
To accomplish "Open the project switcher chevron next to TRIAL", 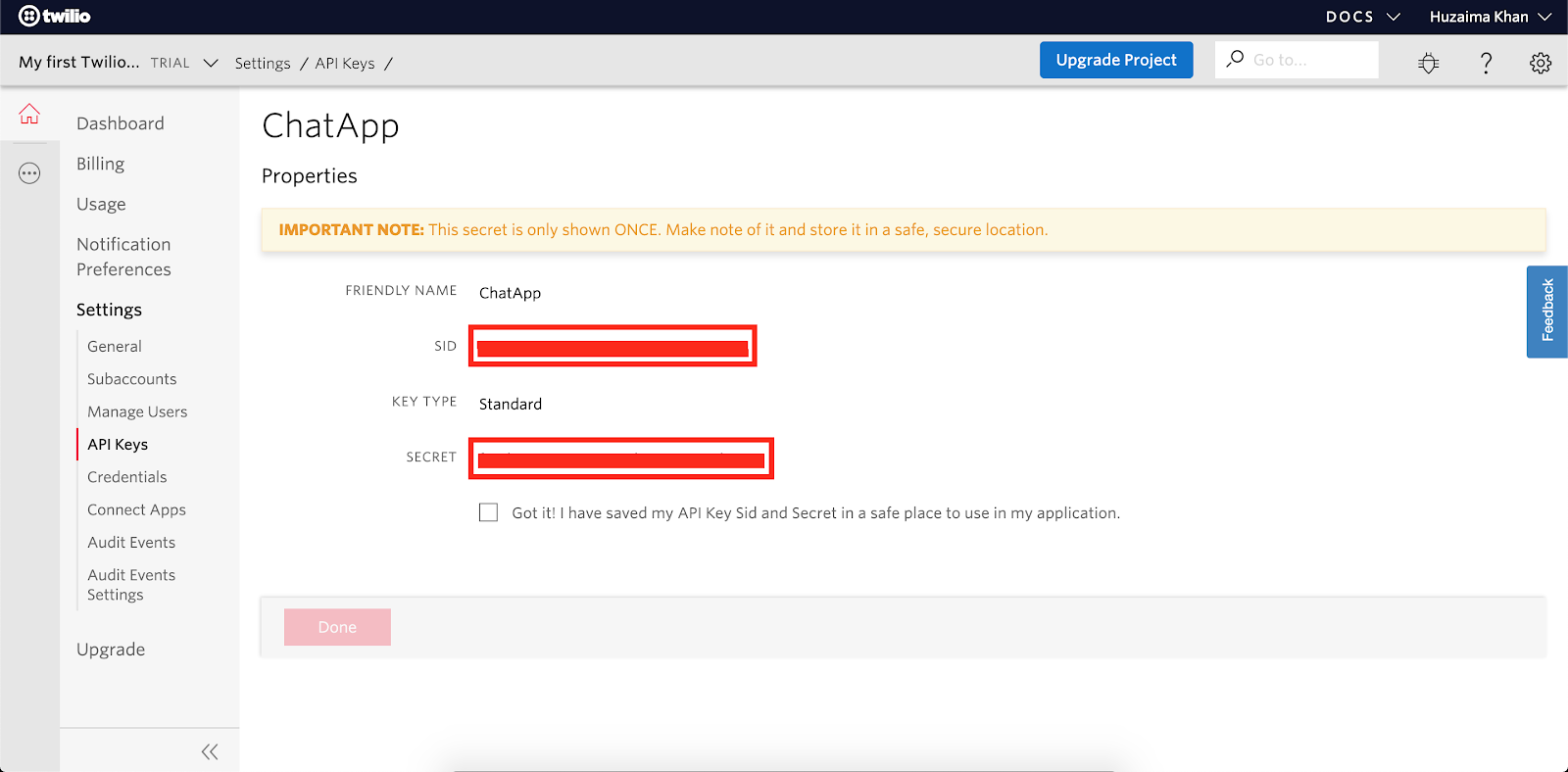I will [x=210, y=63].
